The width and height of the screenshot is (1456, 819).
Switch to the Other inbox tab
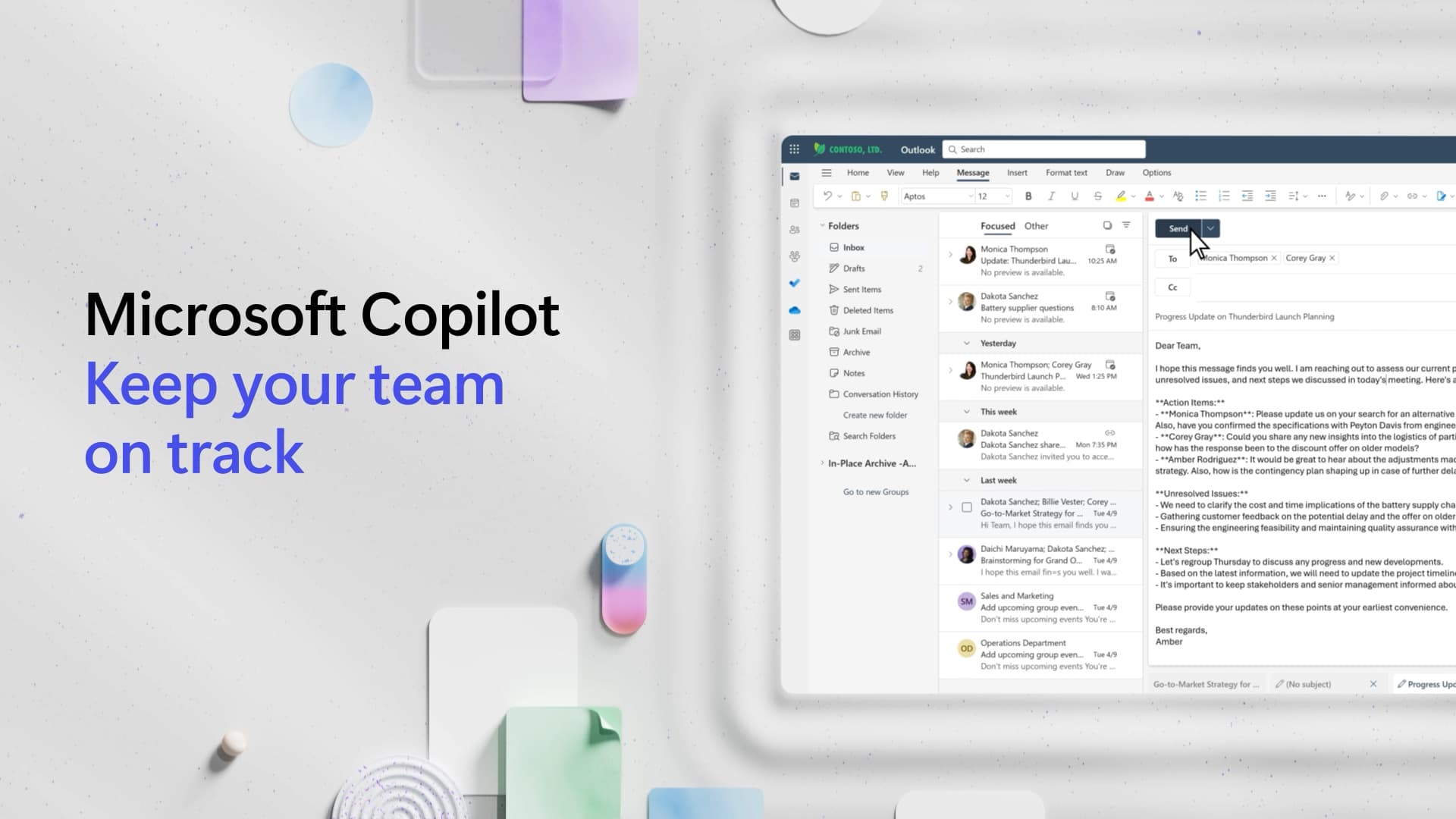coord(1036,226)
